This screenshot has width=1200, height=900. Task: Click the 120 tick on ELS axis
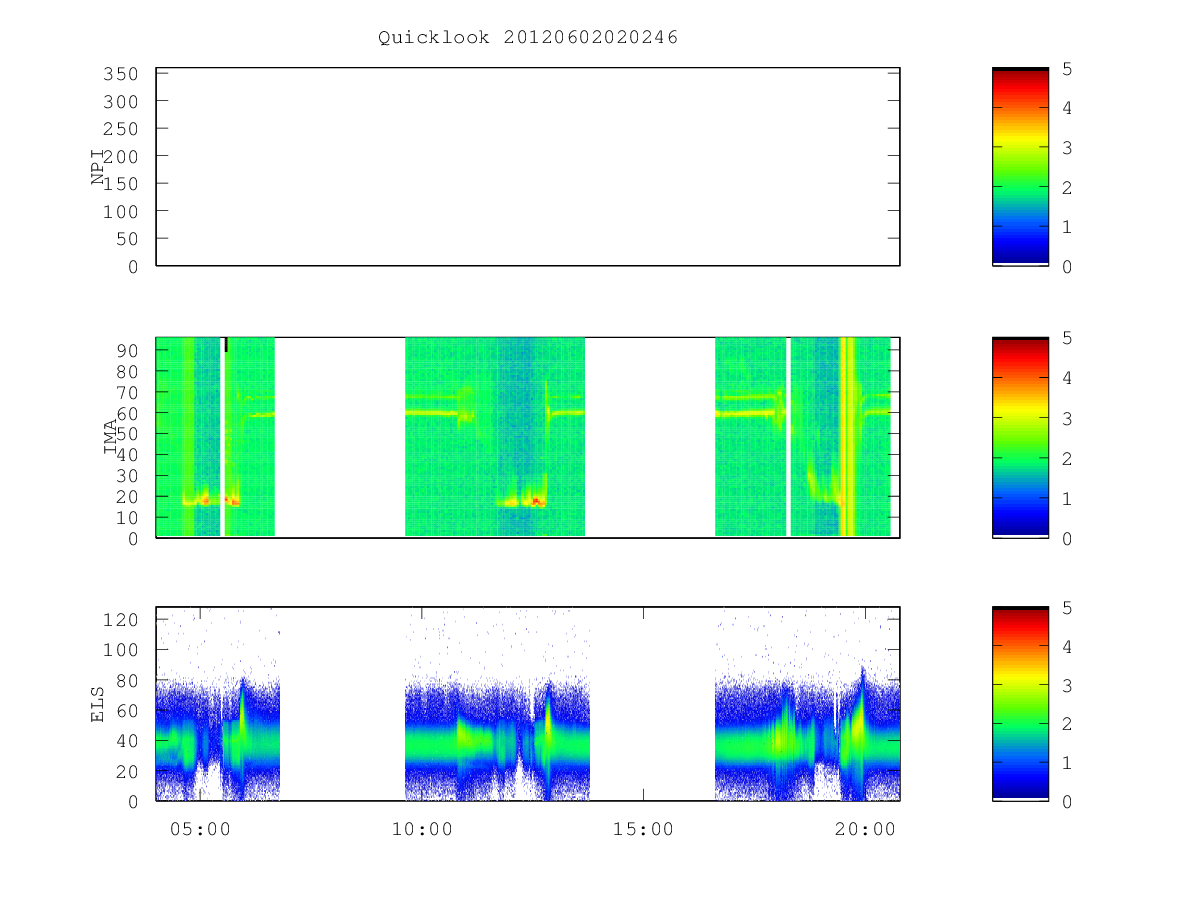[x=120, y=620]
